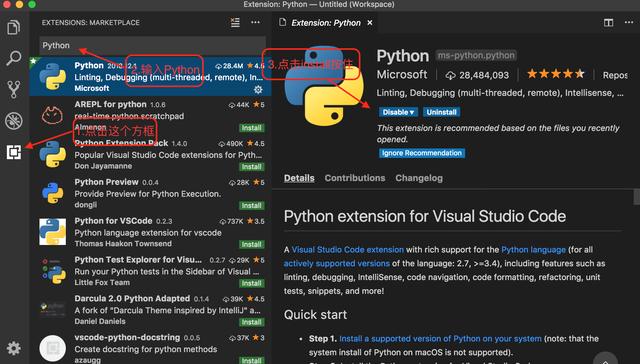Install Python Test Explorer extension
The height and width of the screenshot is (364, 640).
tap(251, 283)
